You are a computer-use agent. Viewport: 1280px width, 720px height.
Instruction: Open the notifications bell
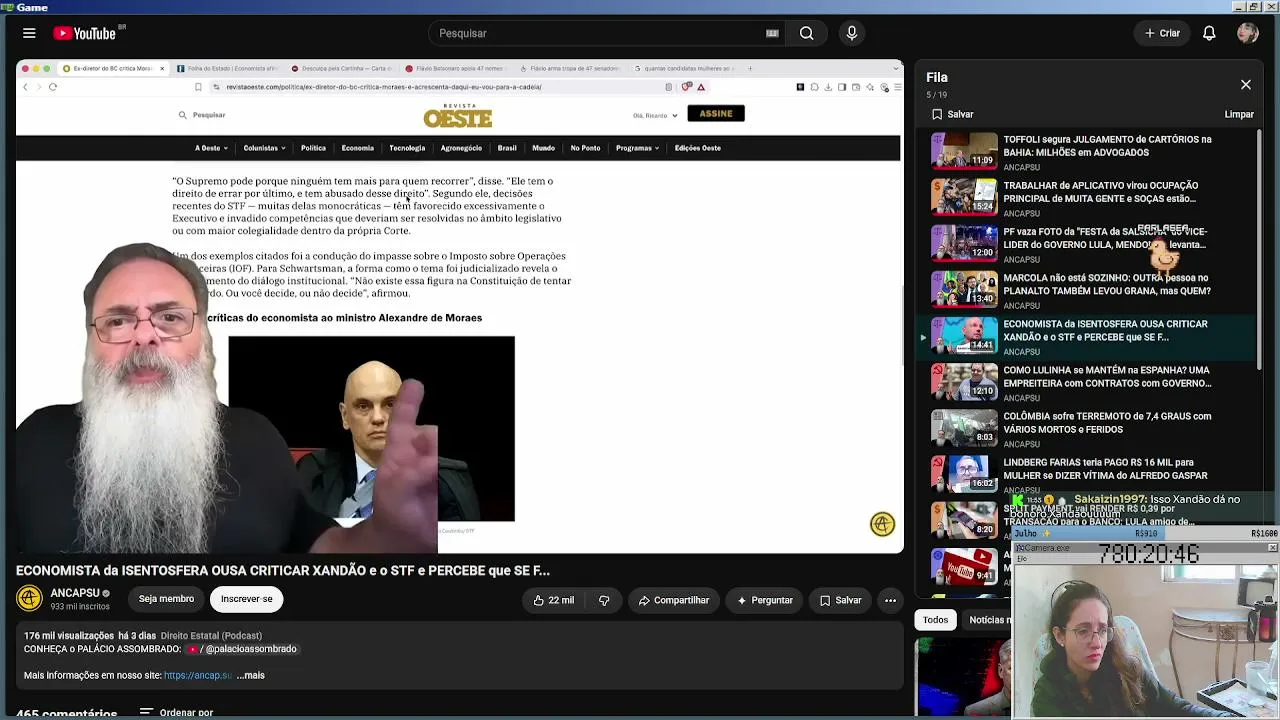pos(1209,33)
